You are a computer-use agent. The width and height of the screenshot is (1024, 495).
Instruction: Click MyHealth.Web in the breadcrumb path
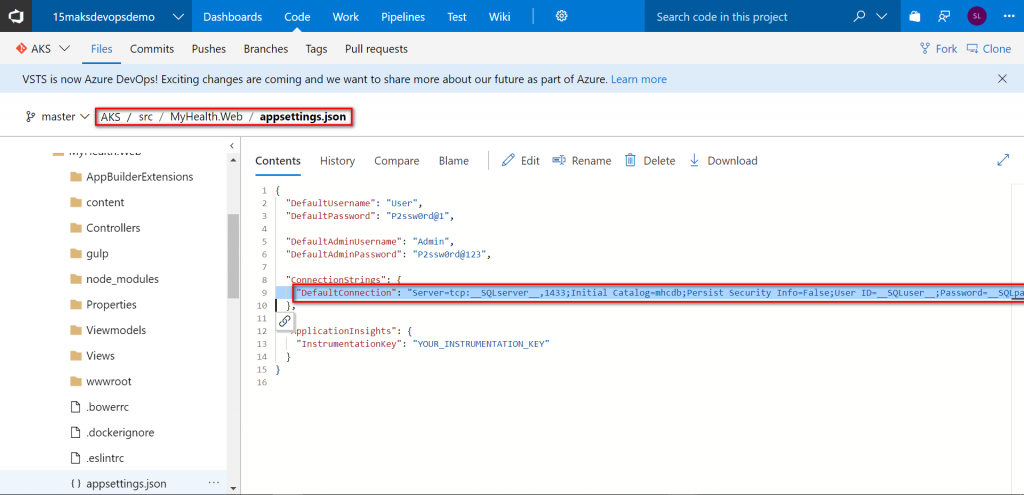[x=206, y=117]
